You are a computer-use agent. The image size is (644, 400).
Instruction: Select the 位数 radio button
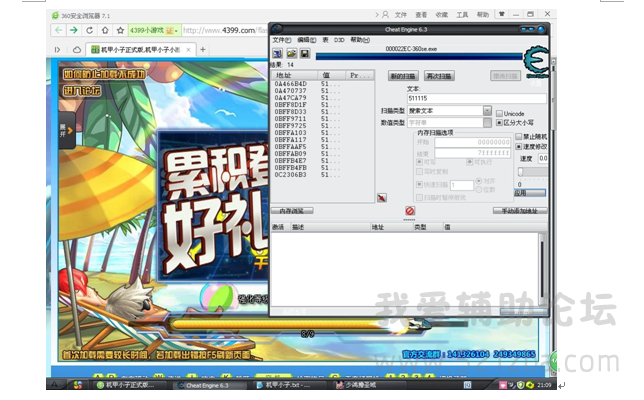click(x=478, y=189)
